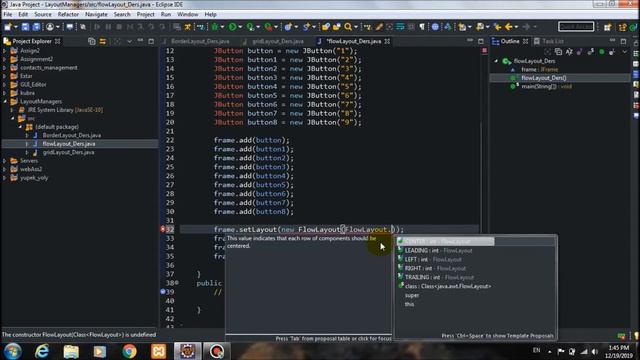This screenshot has height=360, width=640.
Task: Click the Quick Access search field
Action: (x=576, y=27)
